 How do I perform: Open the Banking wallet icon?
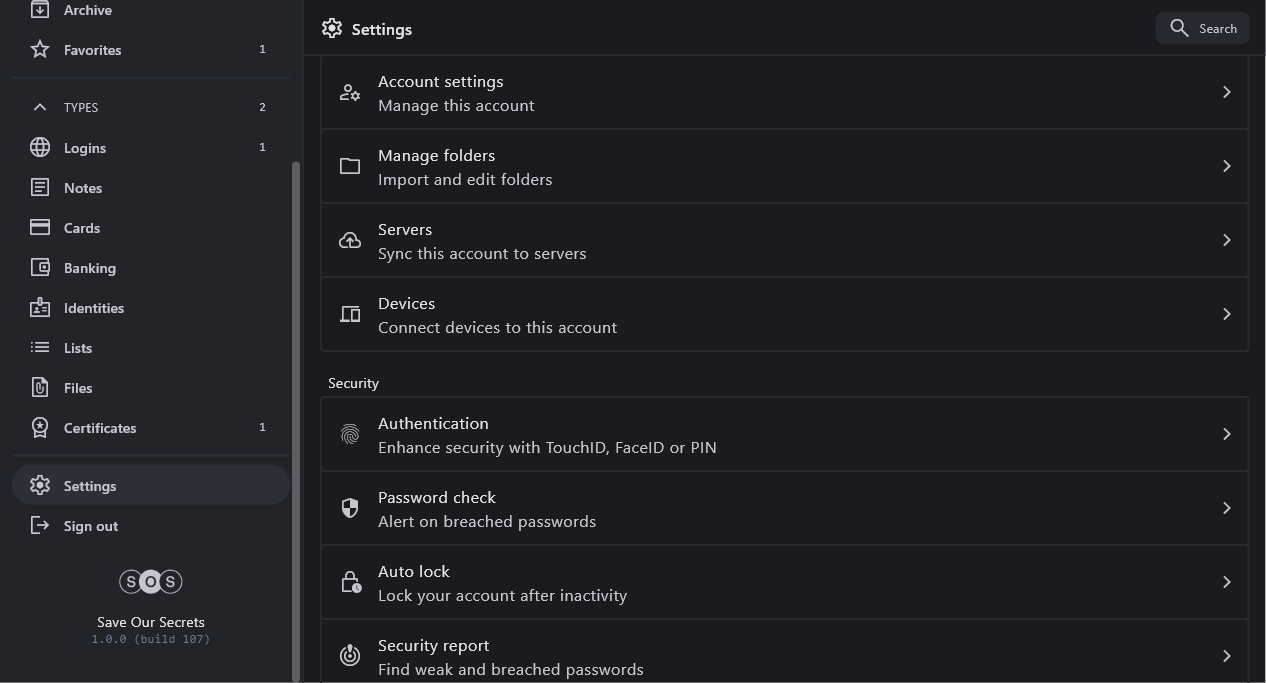pos(40,268)
